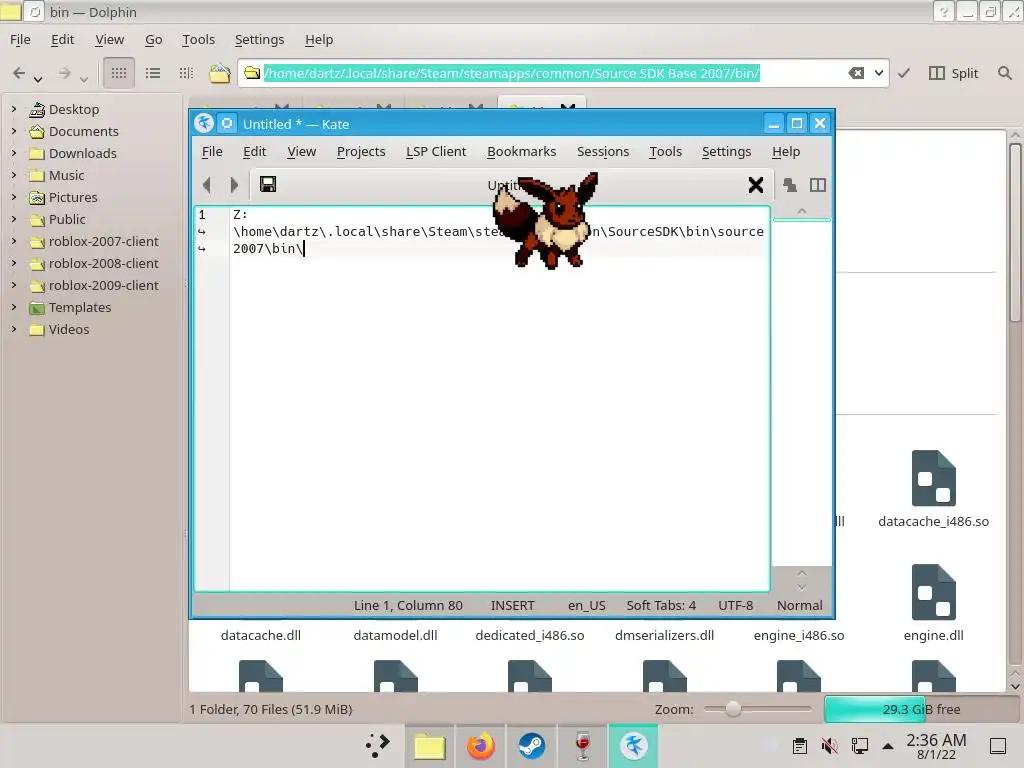
Task: Open Dolphin Go menu
Action: pyautogui.click(x=153, y=40)
